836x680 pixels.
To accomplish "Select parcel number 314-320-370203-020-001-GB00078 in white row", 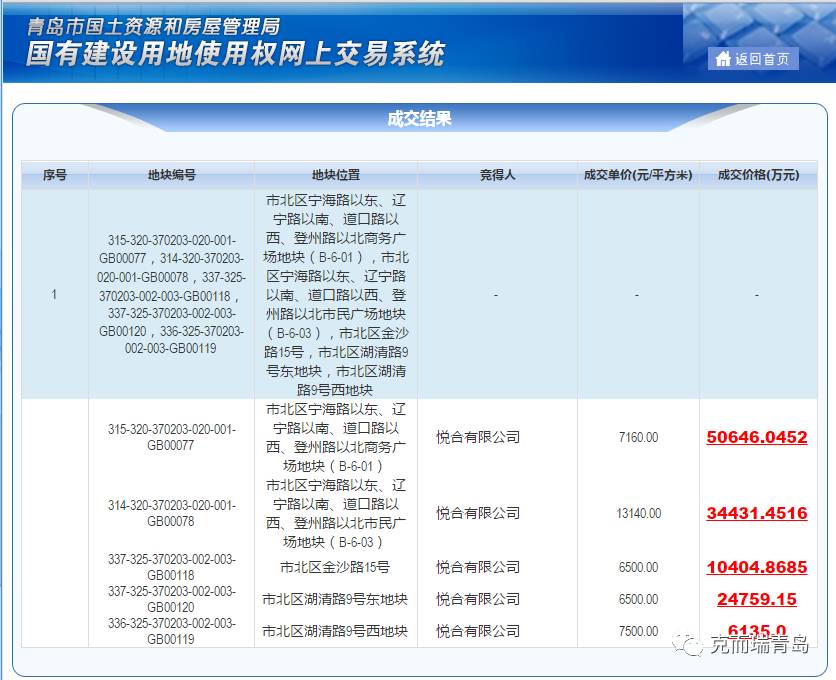I will pos(171,513).
